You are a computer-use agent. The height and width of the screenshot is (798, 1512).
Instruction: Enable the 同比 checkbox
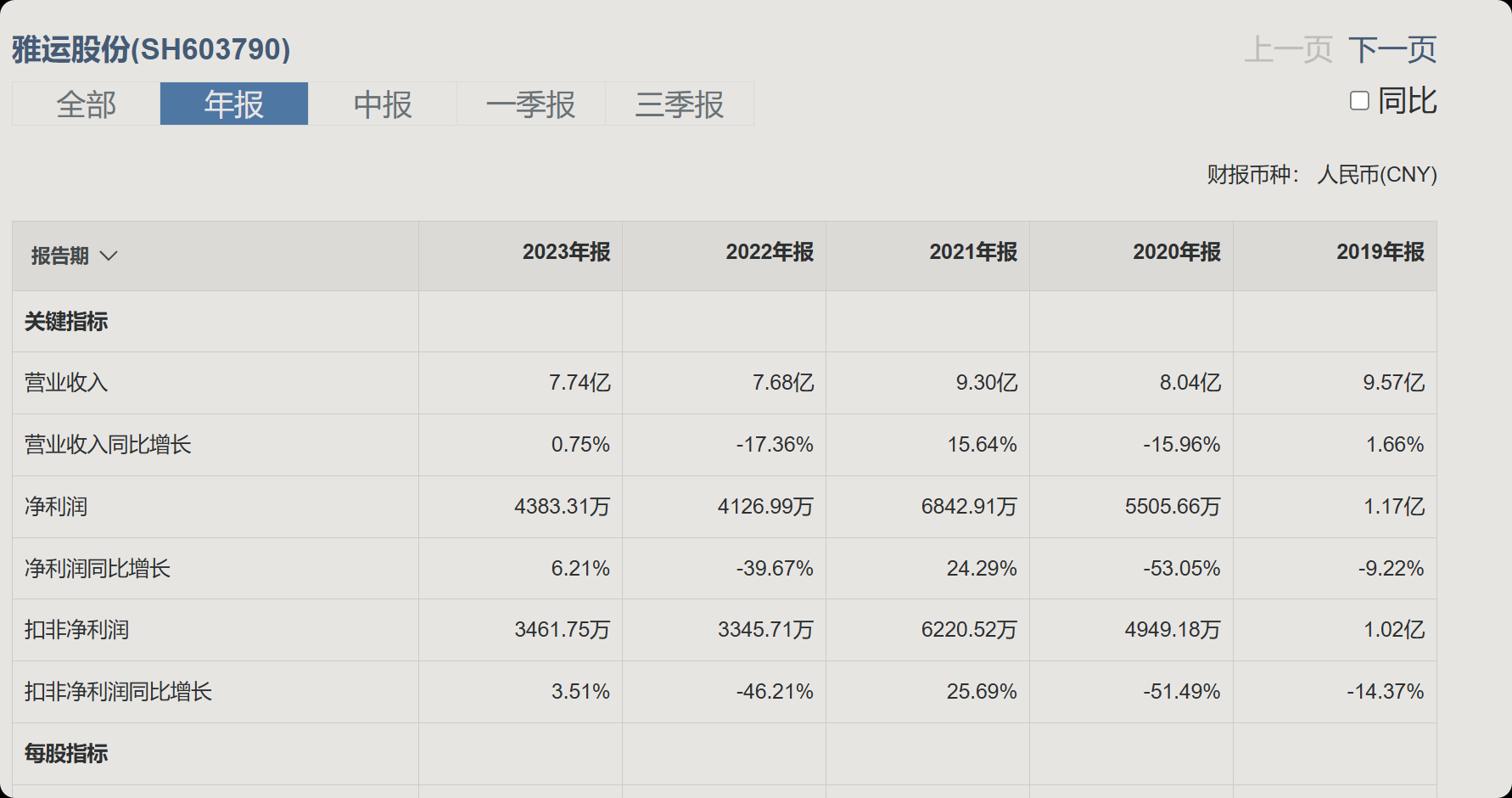(x=1359, y=101)
